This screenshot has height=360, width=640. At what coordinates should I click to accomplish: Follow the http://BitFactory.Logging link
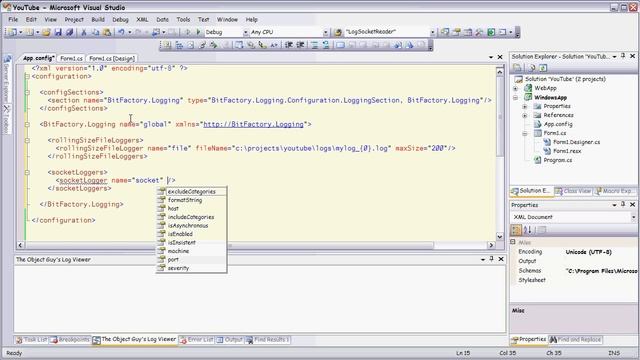click(253, 124)
